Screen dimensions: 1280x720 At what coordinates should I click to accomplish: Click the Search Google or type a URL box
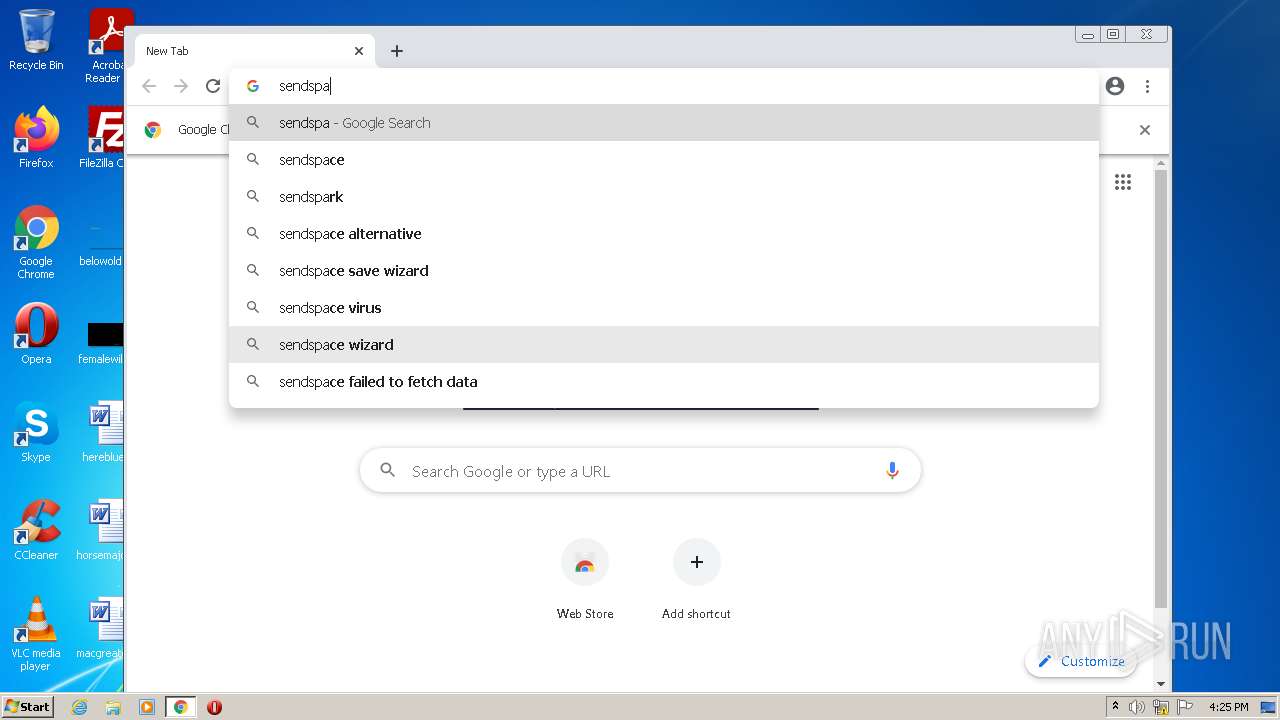[640, 471]
